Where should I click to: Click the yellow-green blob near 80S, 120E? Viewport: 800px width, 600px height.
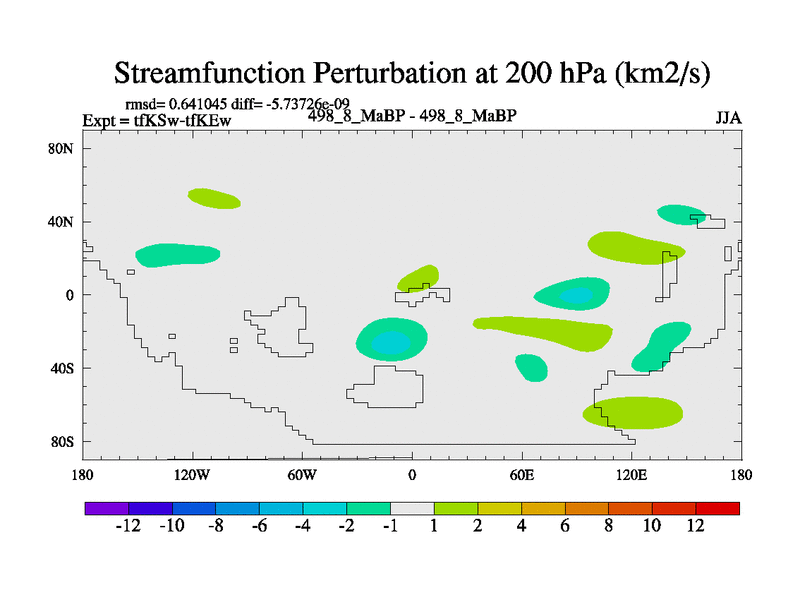point(633,412)
